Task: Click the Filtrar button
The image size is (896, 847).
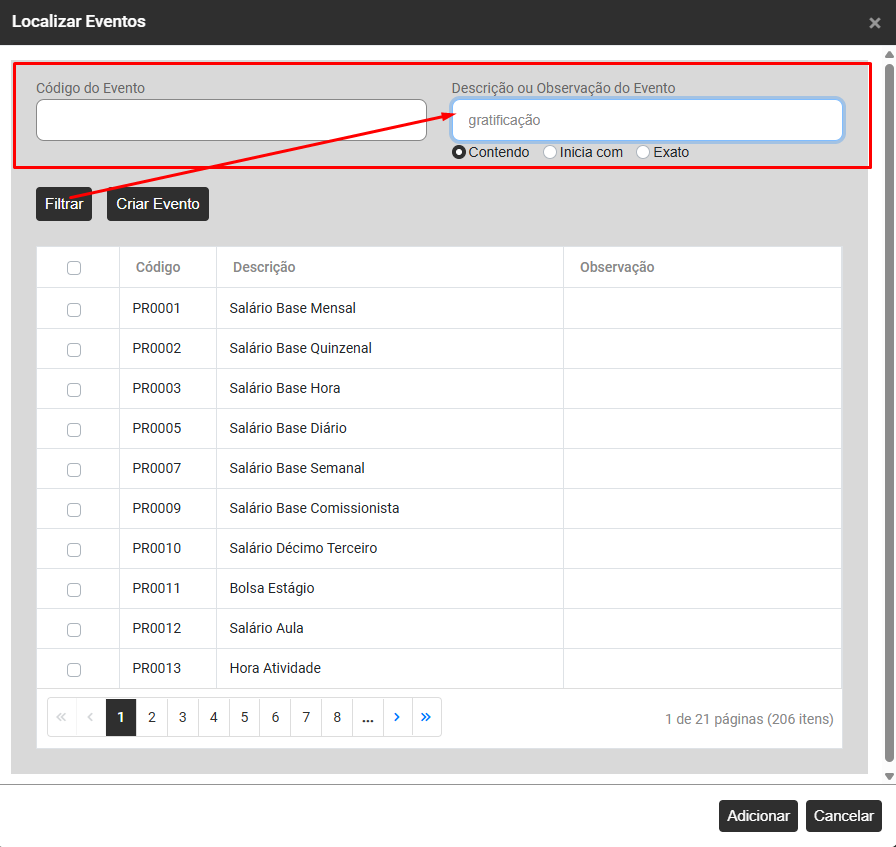Action: 64,204
